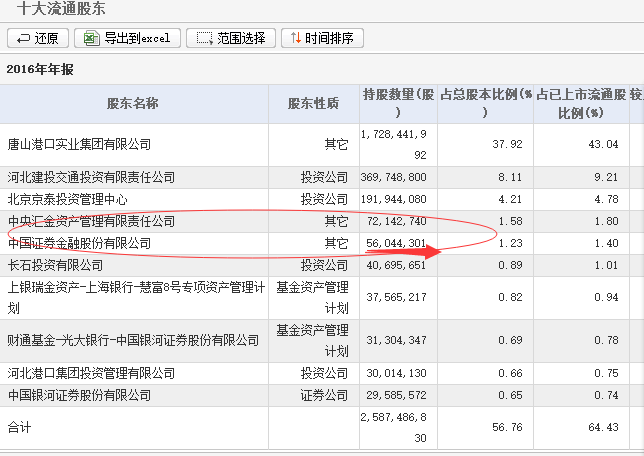Click the 0.82 percentage cell
This screenshot has width=644, height=456.
pyautogui.click(x=511, y=297)
